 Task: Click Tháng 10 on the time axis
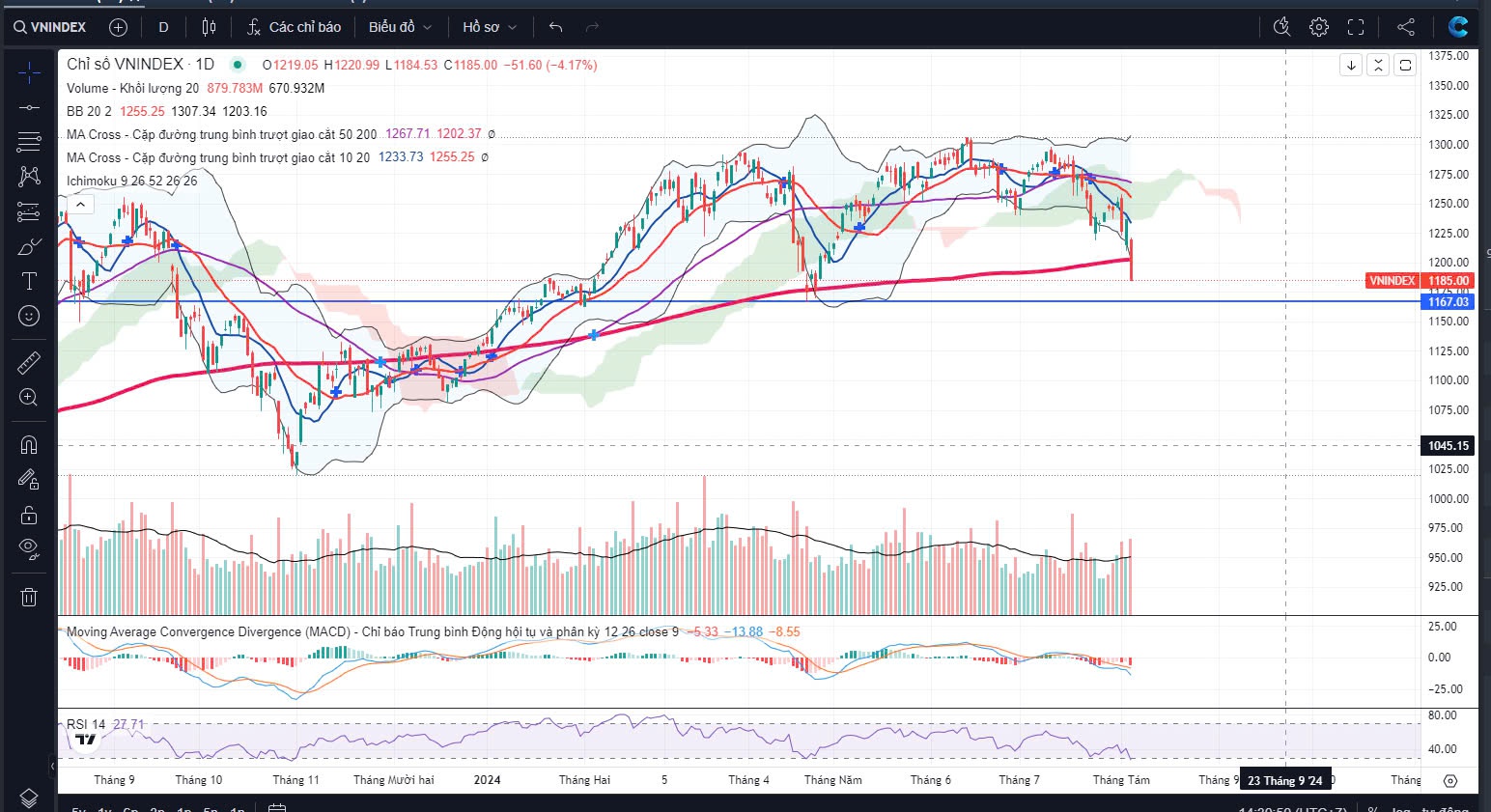[x=199, y=780]
